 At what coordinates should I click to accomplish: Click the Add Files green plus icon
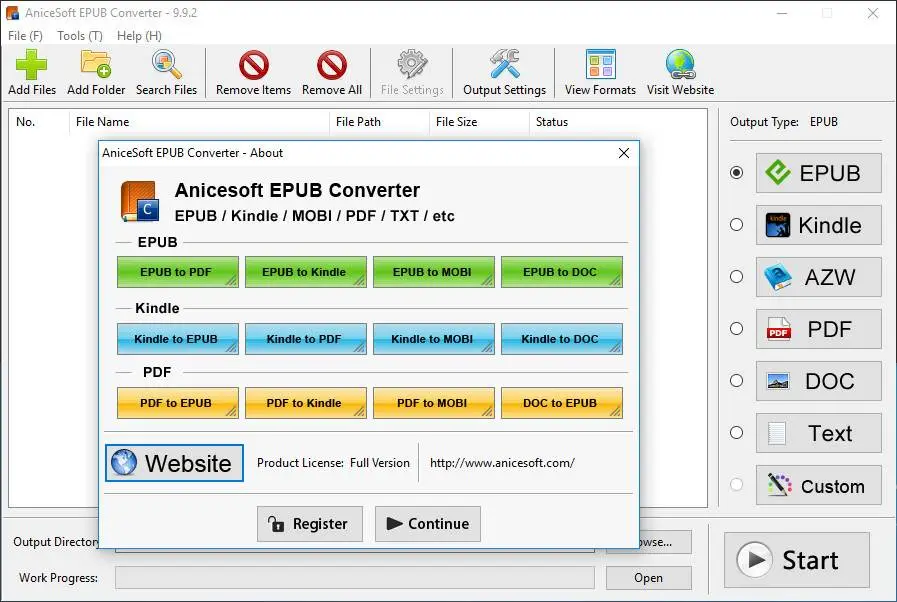pos(32,65)
